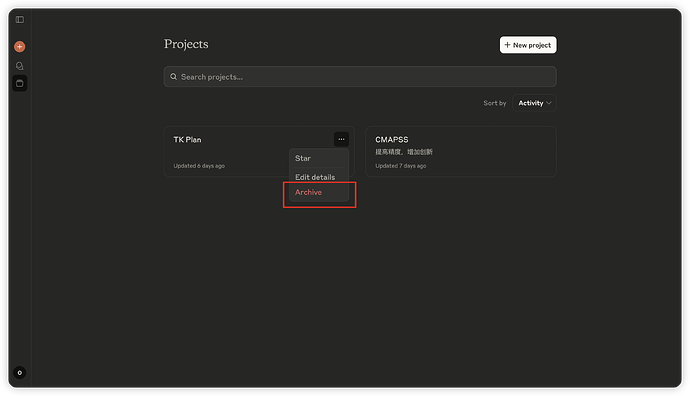Create a new project
The height and width of the screenshot is (396, 690).
click(x=528, y=45)
